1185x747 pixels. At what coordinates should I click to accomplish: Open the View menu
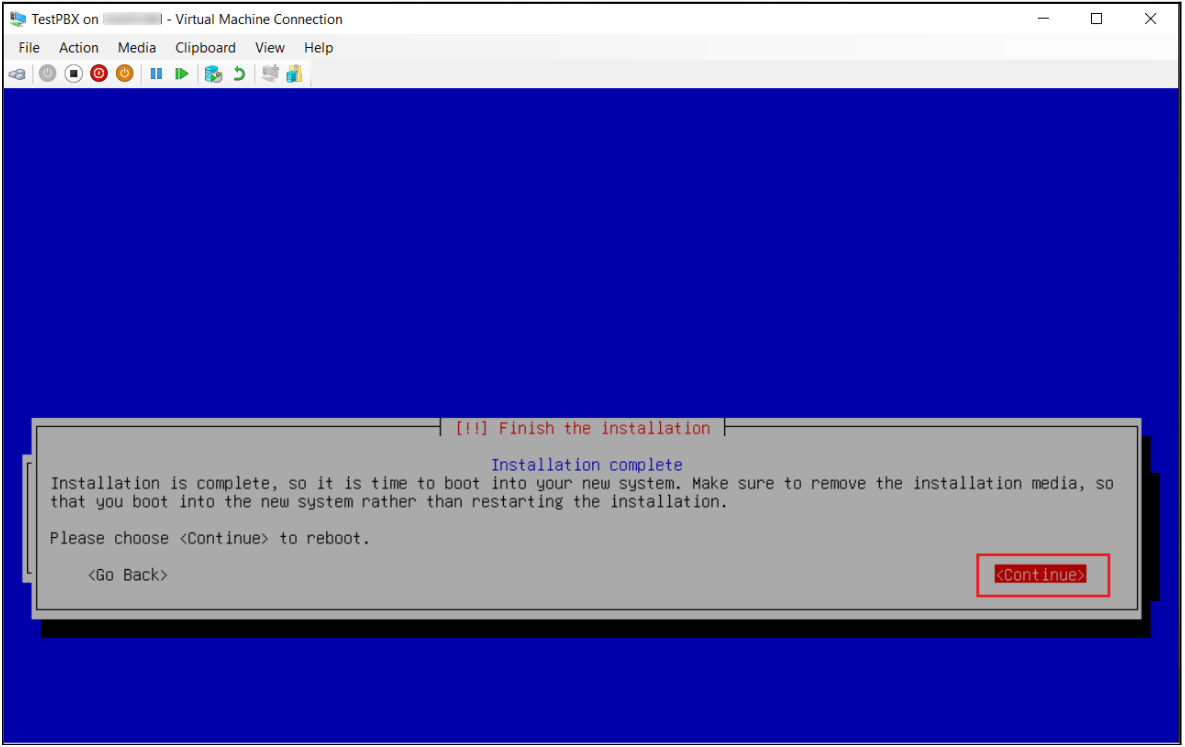point(270,48)
